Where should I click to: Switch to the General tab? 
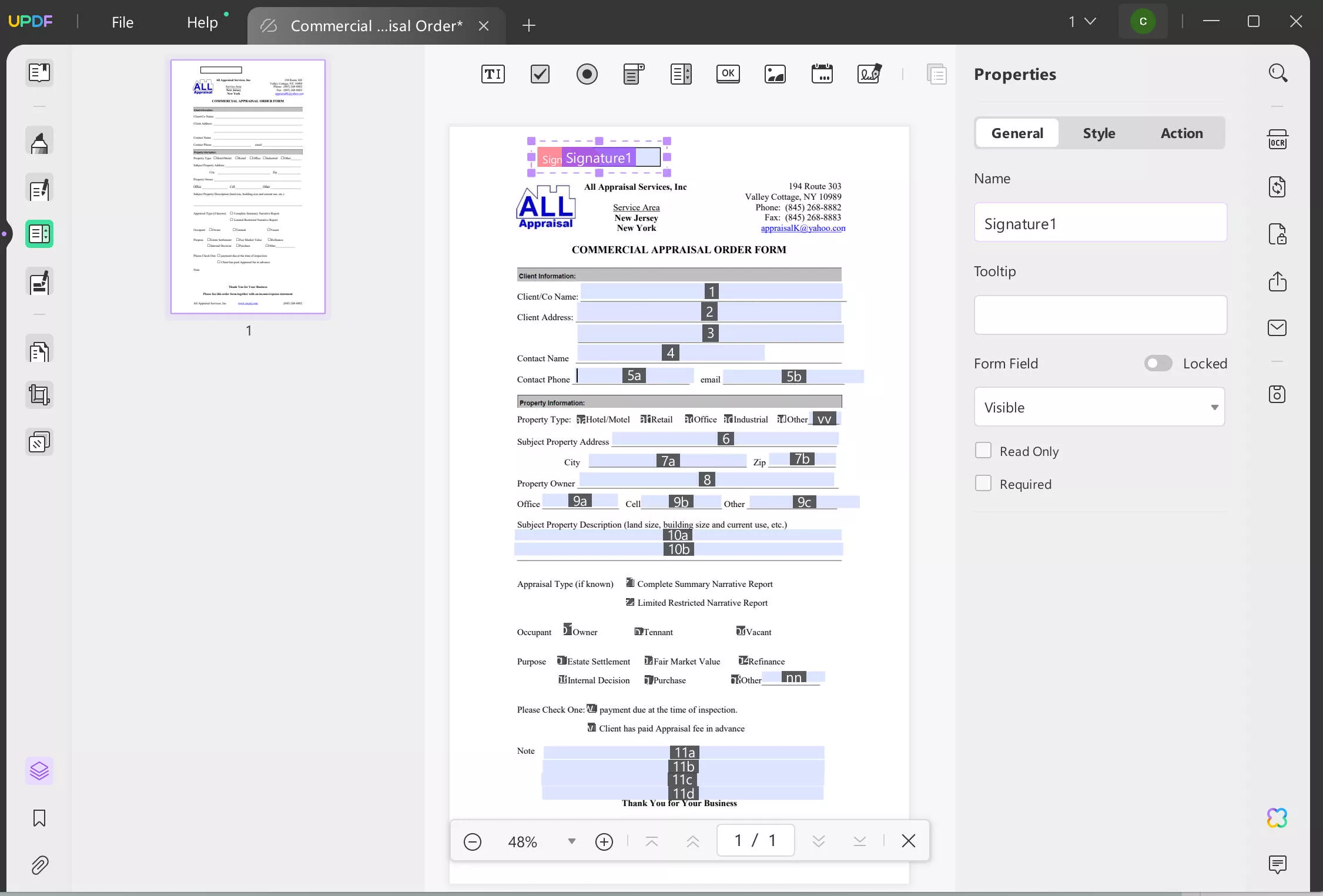click(1017, 133)
